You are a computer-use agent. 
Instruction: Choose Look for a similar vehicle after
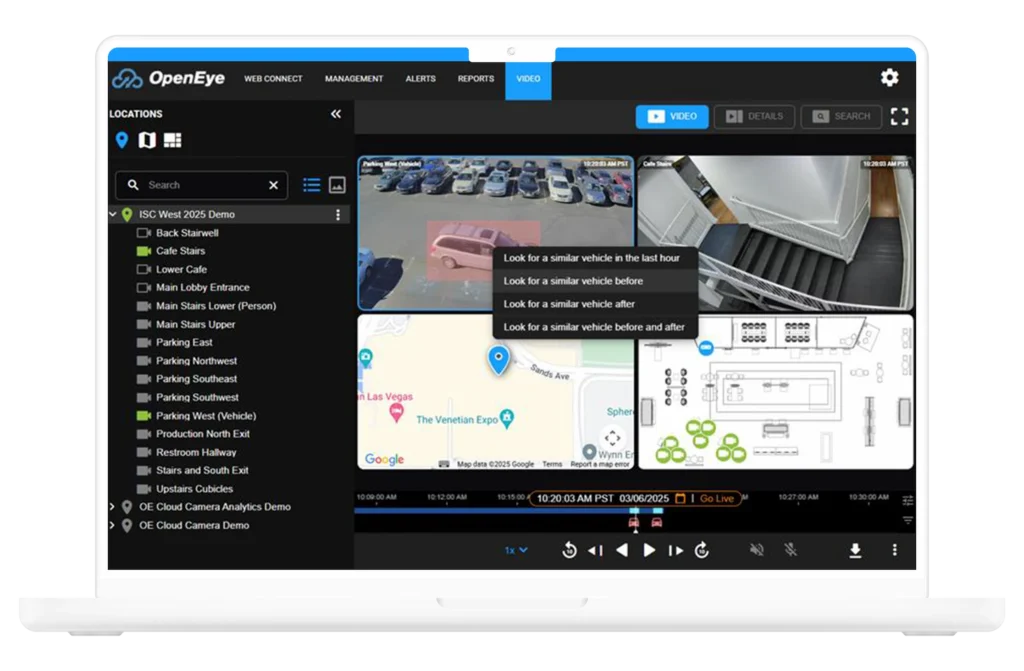pyautogui.click(x=595, y=304)
